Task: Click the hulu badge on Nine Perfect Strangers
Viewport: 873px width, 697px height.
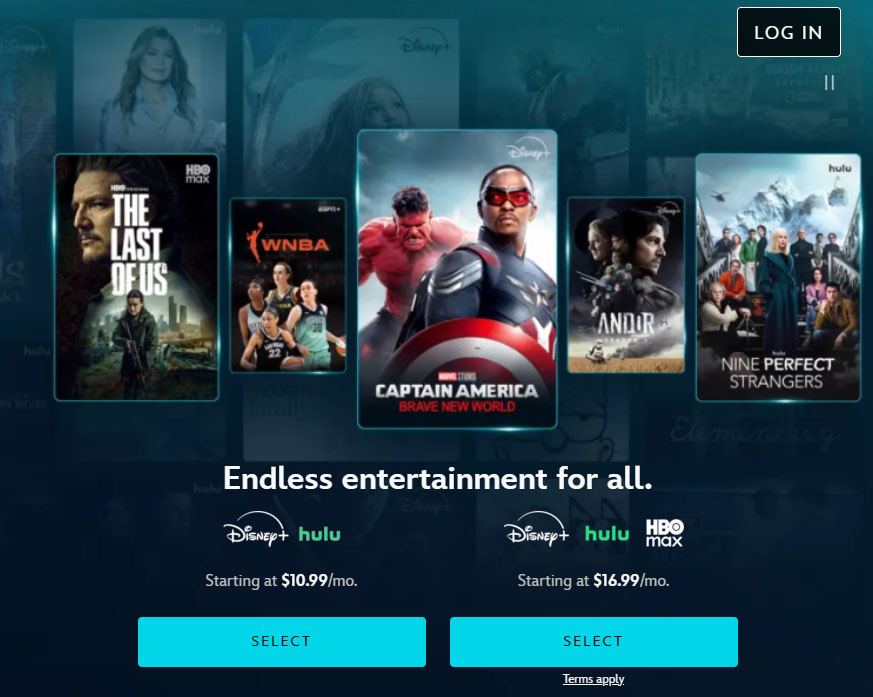Action: (x=840, y=168)
